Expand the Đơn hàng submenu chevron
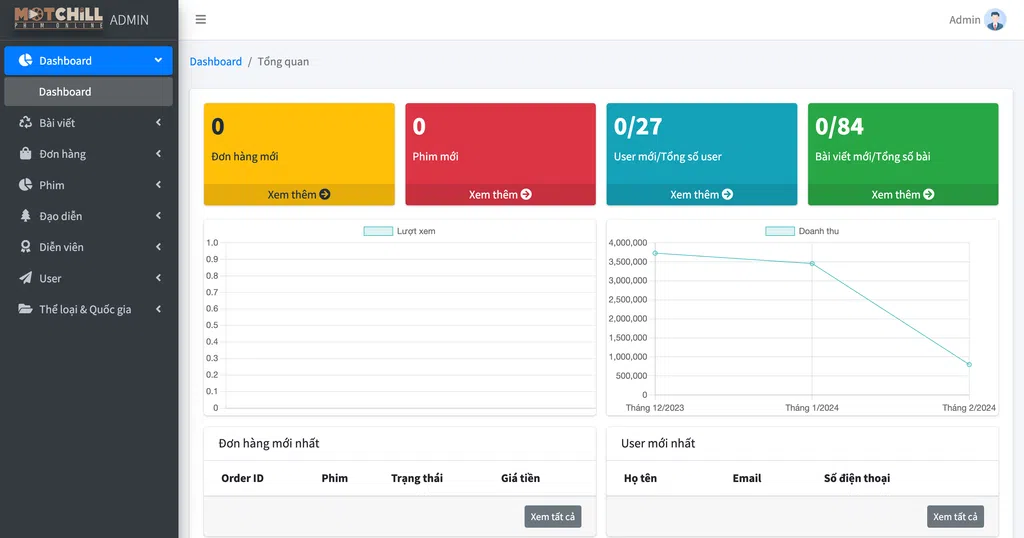The image size is (1024, 538). point(158,153)
